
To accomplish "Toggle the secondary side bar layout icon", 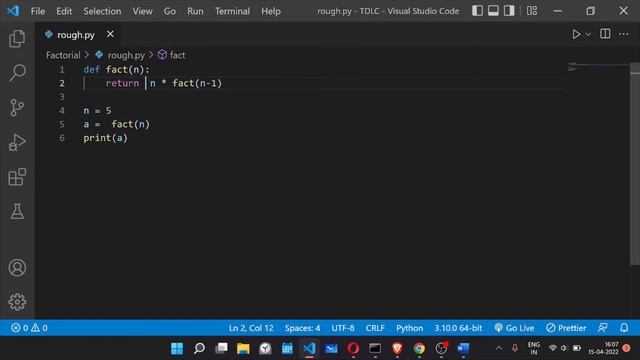I will [x=509, y=11].
